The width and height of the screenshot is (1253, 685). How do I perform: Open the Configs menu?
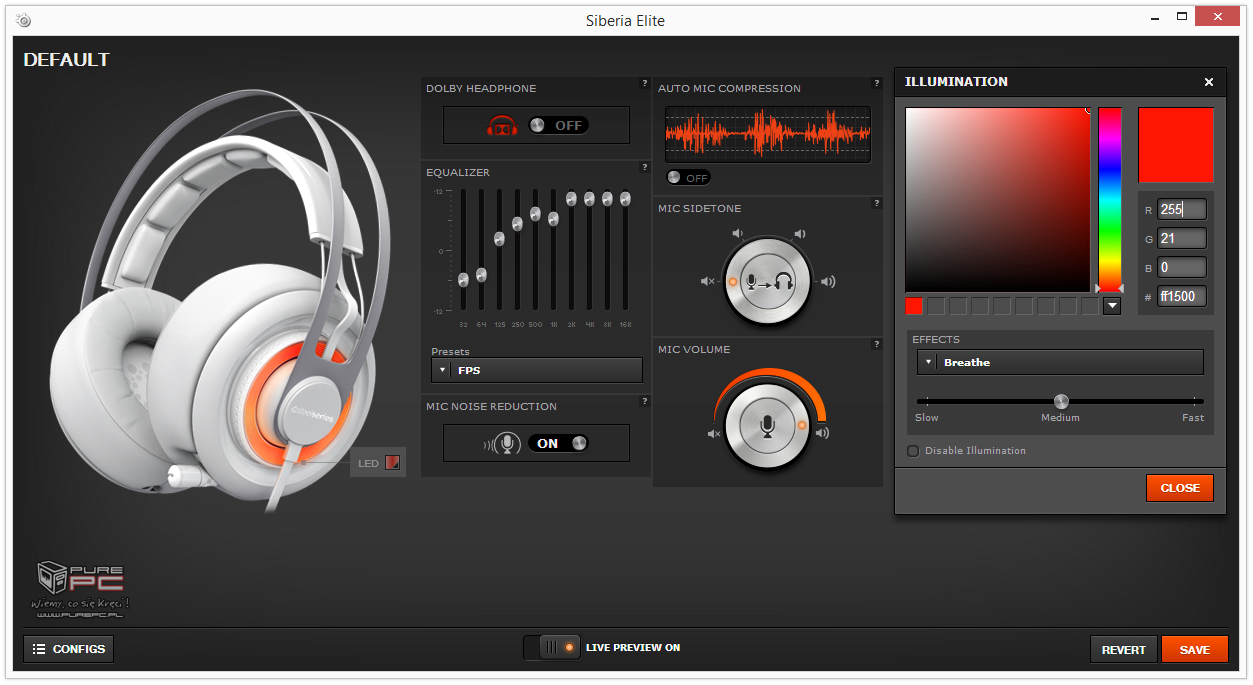point(68,649)
